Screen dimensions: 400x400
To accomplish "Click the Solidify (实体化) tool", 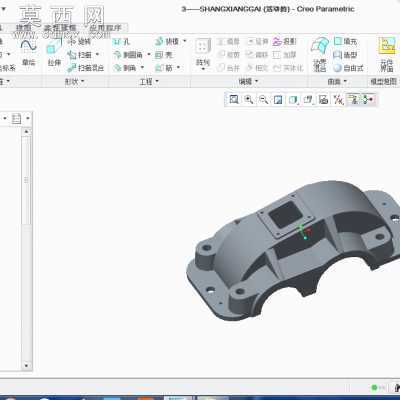I will click(288, 68).
